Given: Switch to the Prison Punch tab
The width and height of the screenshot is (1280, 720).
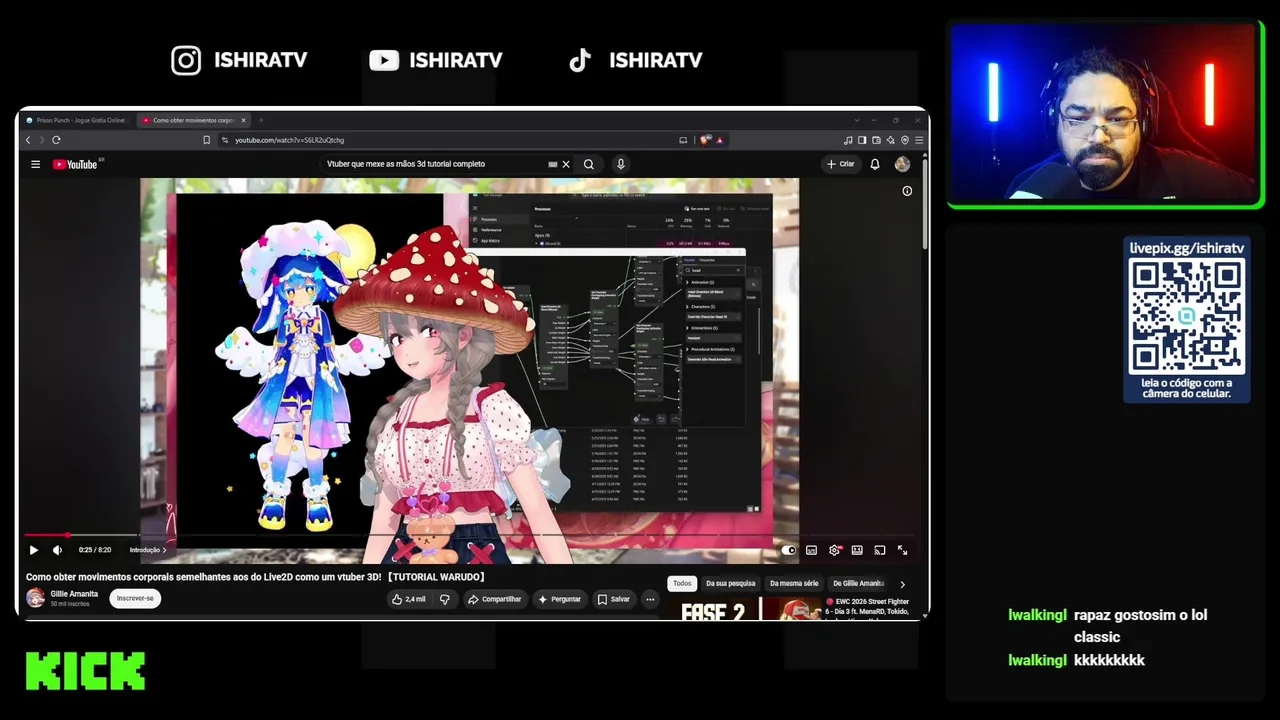Looking at the screenshot, I should [x=75, y=120].
